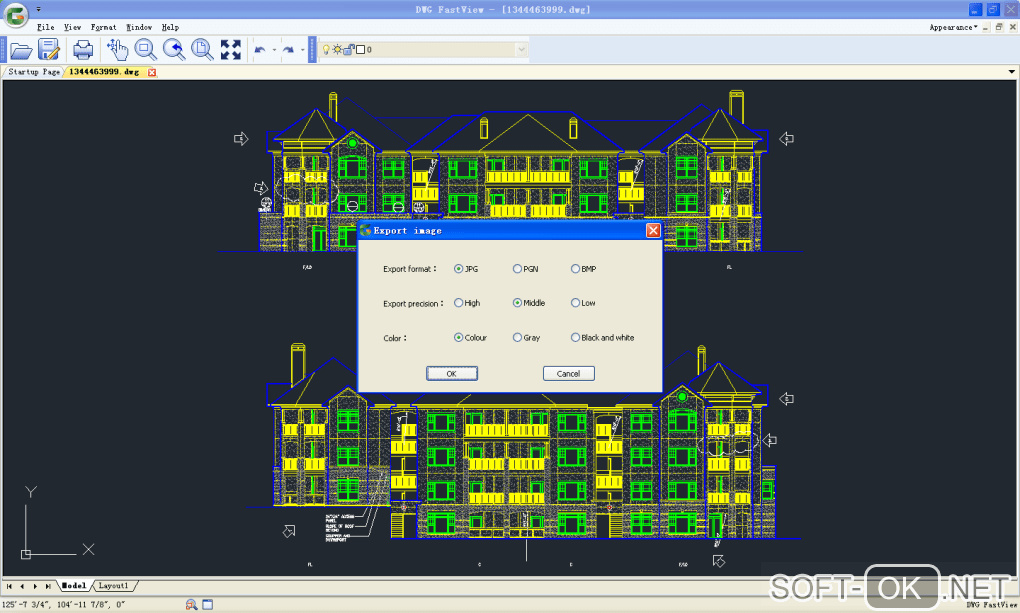The image size is (1020, 613).
Task: Expand the Undo history dropdown arrow
Action: click(274, 49)
